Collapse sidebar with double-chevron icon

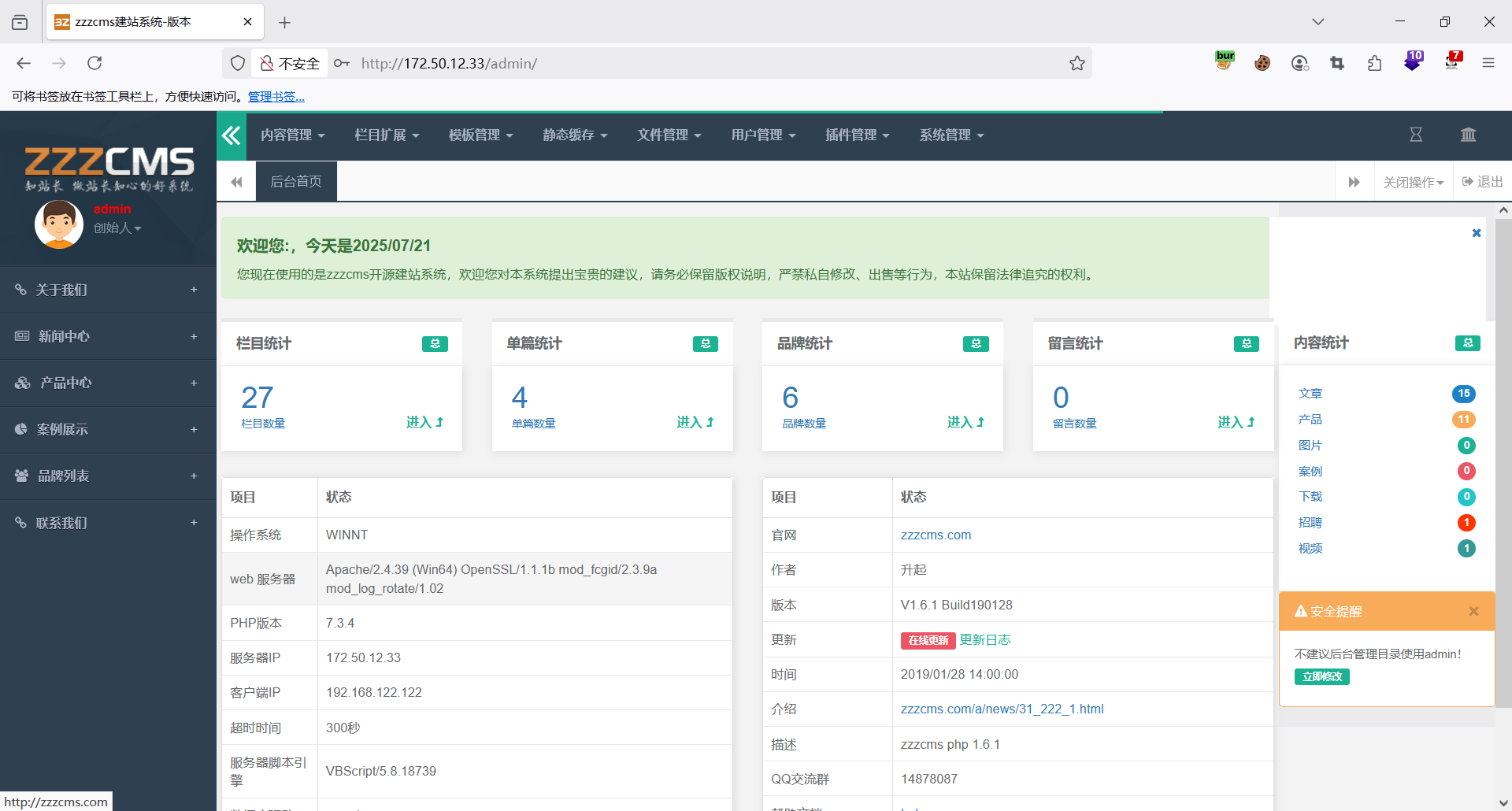(232, 135)
